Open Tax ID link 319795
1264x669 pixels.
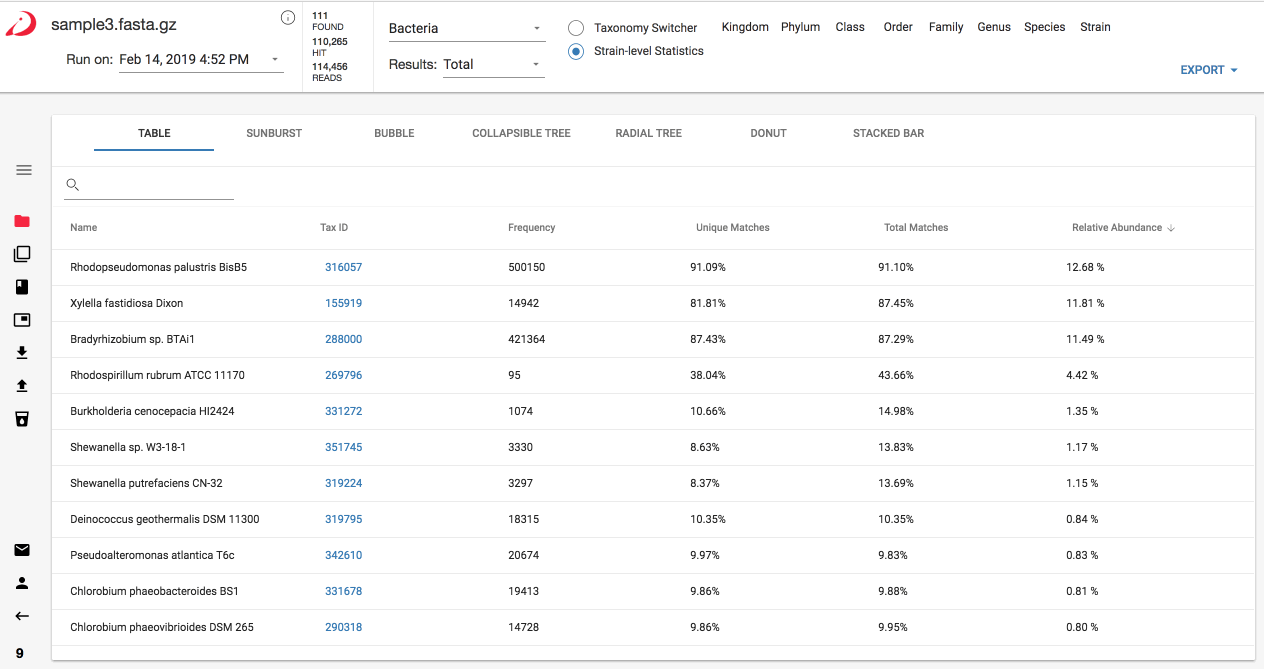click(x=343, y=519)
